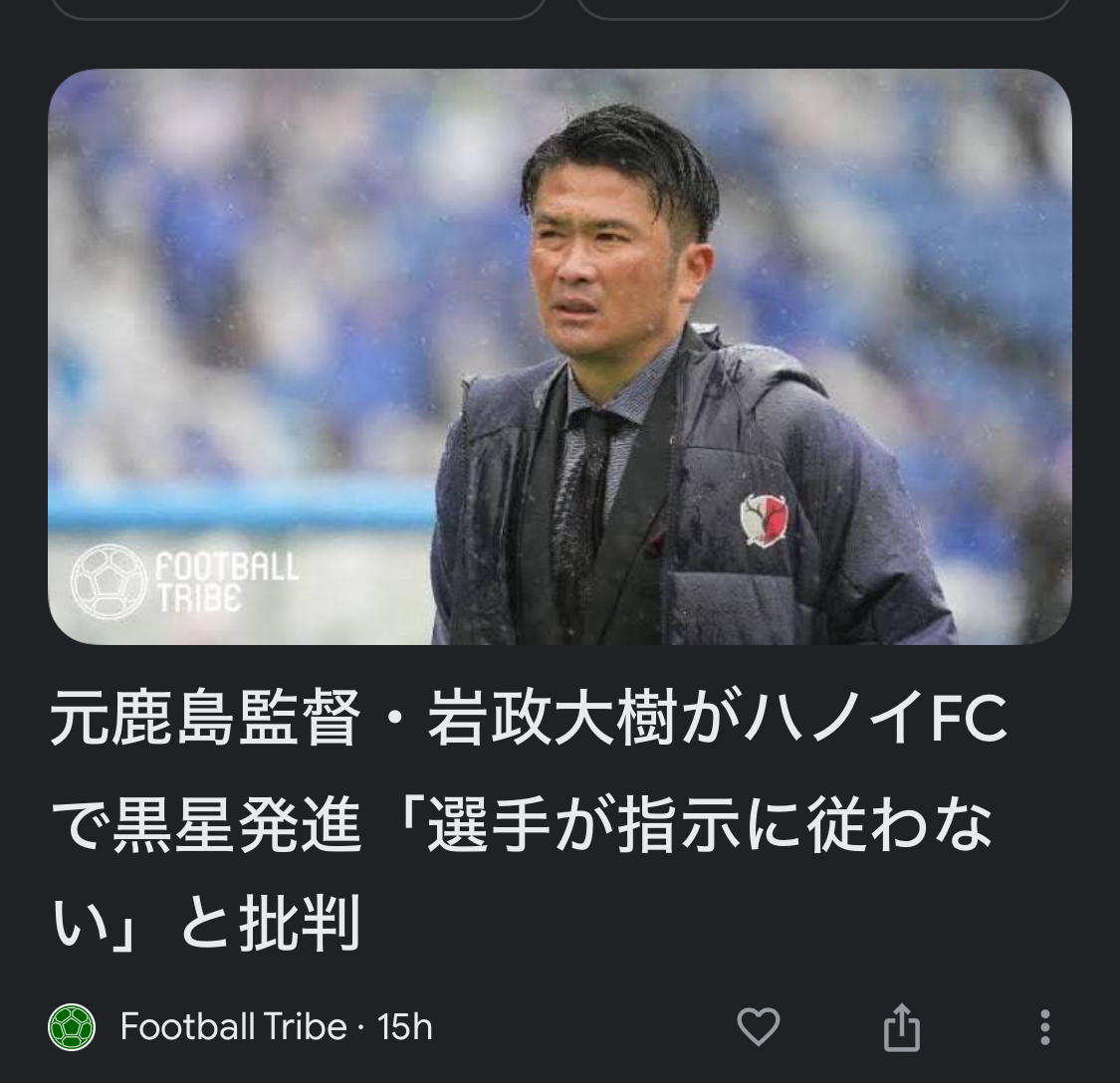Screen dimensions: 1120x1083
Task: Click the name 岩政大樹 in the headline
Action: [x=552, y=718]
